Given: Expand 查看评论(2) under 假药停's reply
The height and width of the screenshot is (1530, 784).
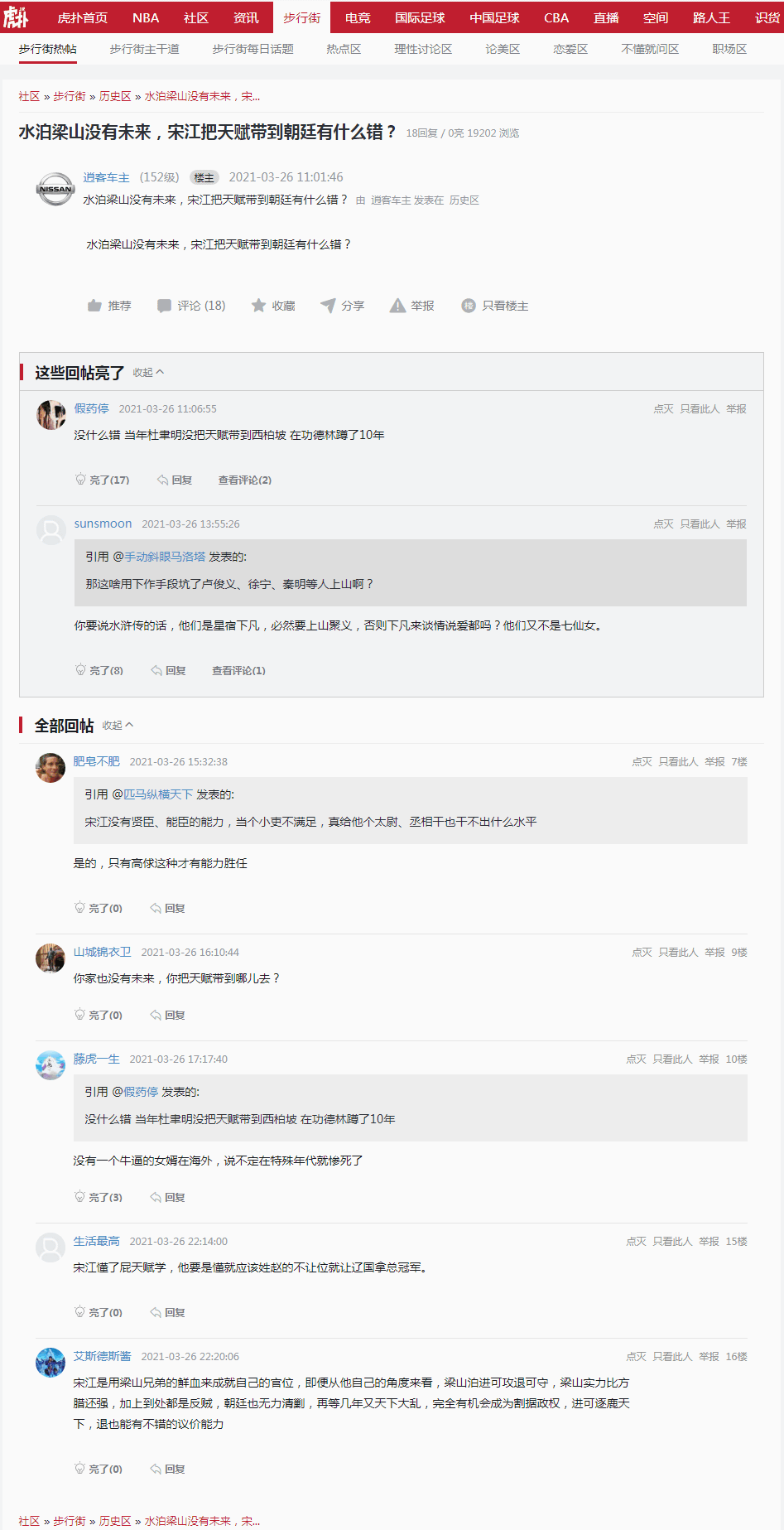Looking at the screenshot, I should [x=244, y=480].
